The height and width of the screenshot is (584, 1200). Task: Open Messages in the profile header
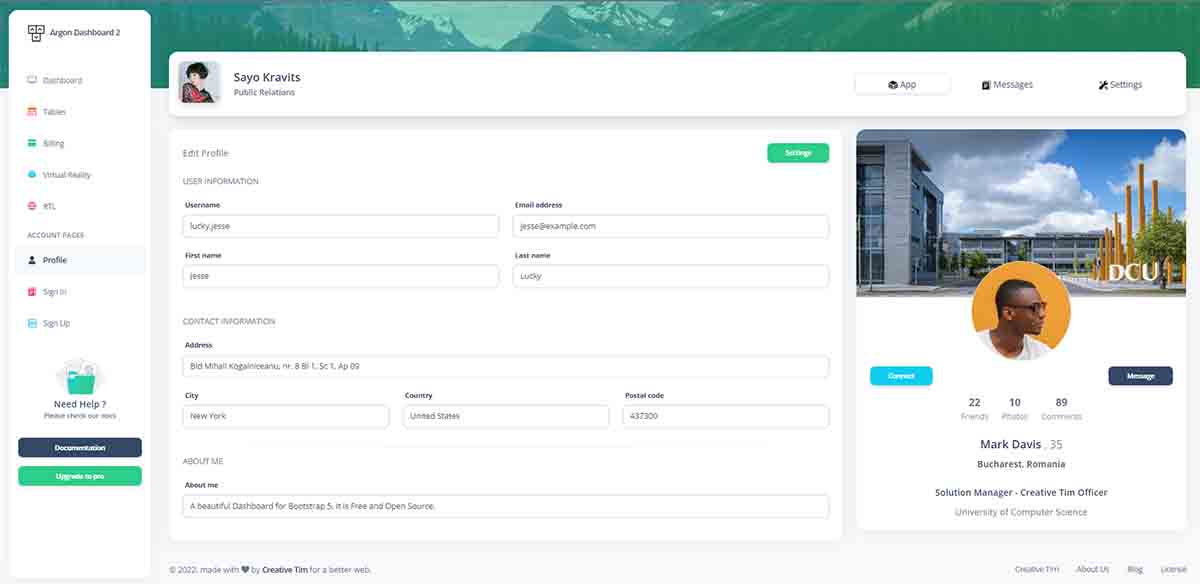tap(1007, 84)
